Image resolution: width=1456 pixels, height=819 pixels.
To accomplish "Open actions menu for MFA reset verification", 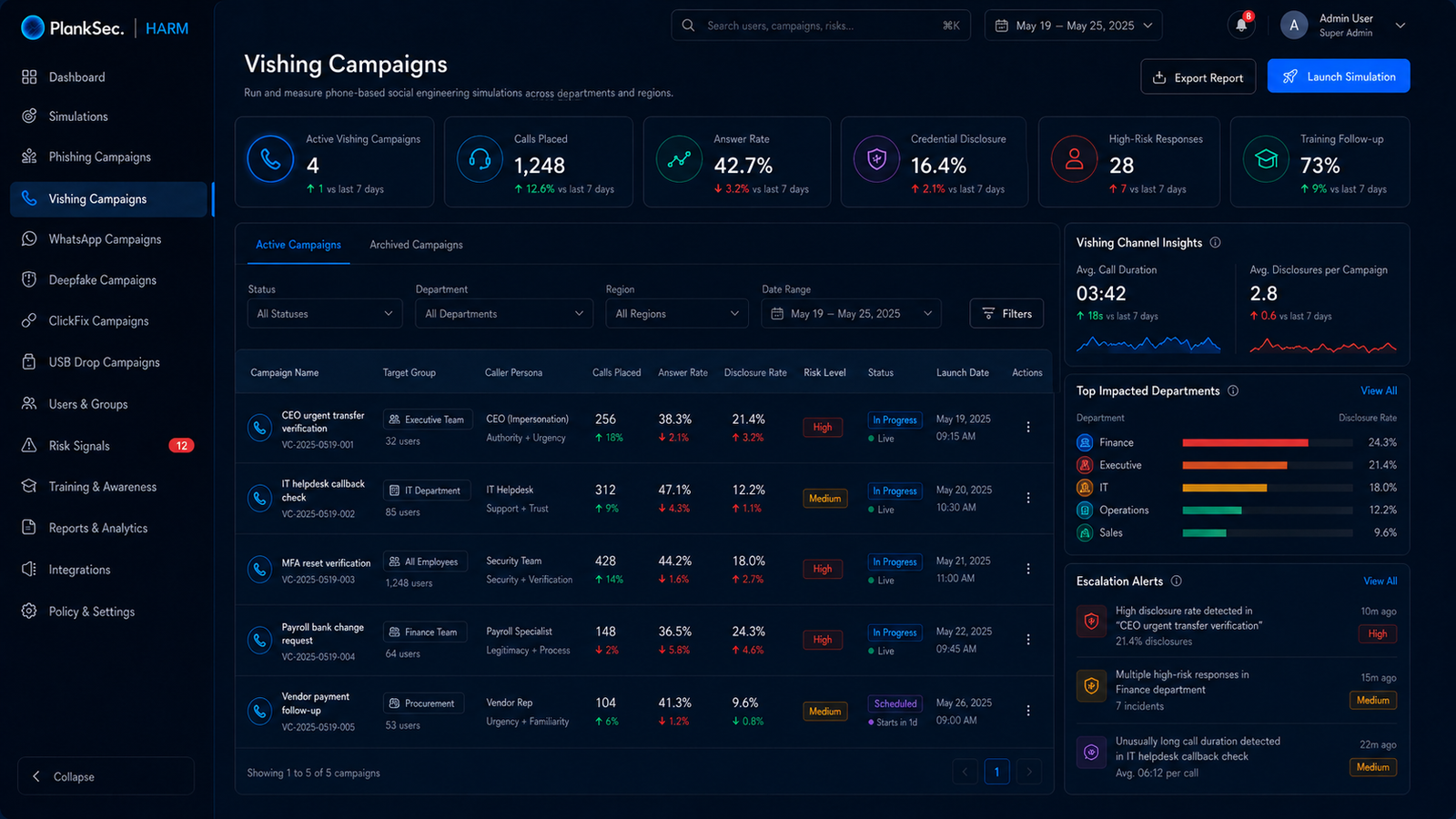I will point(1028,569).
